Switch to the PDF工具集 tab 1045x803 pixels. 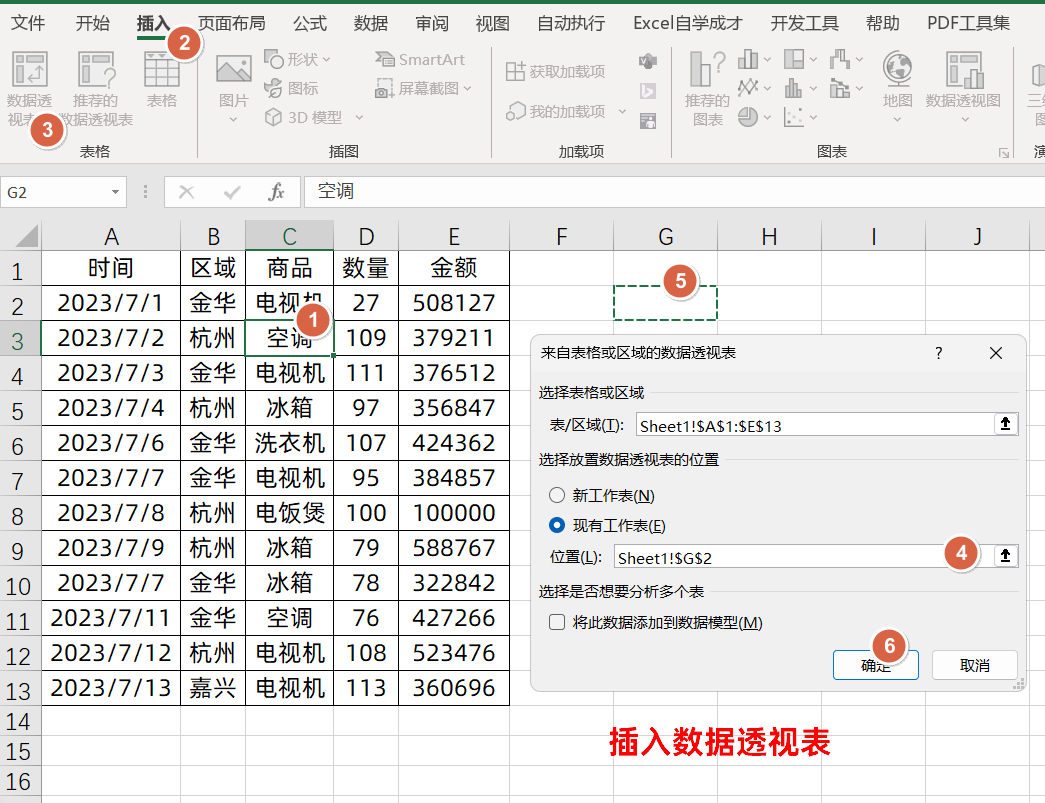[968, 23]
